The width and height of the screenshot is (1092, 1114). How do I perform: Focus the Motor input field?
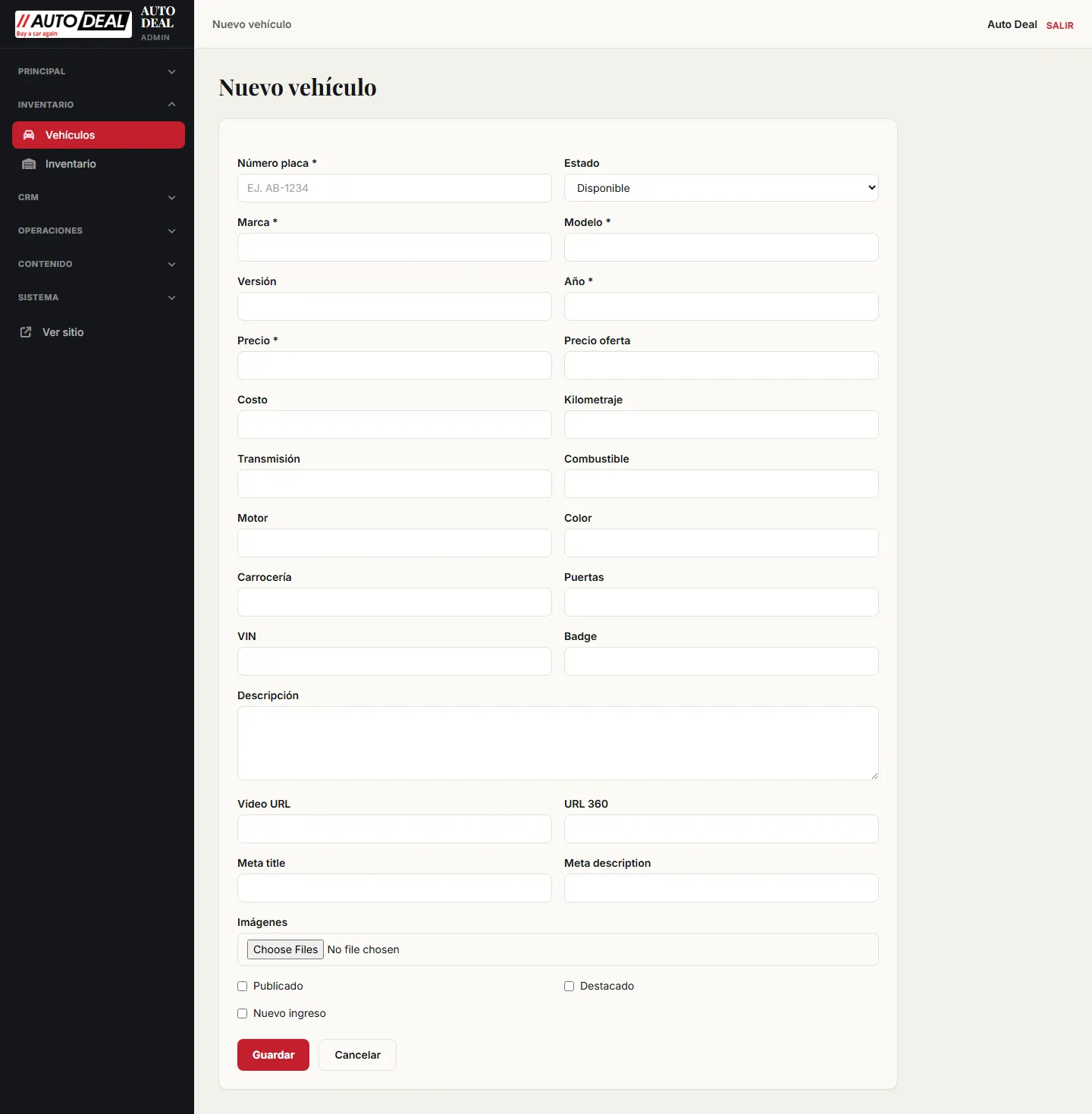[394, 543]
